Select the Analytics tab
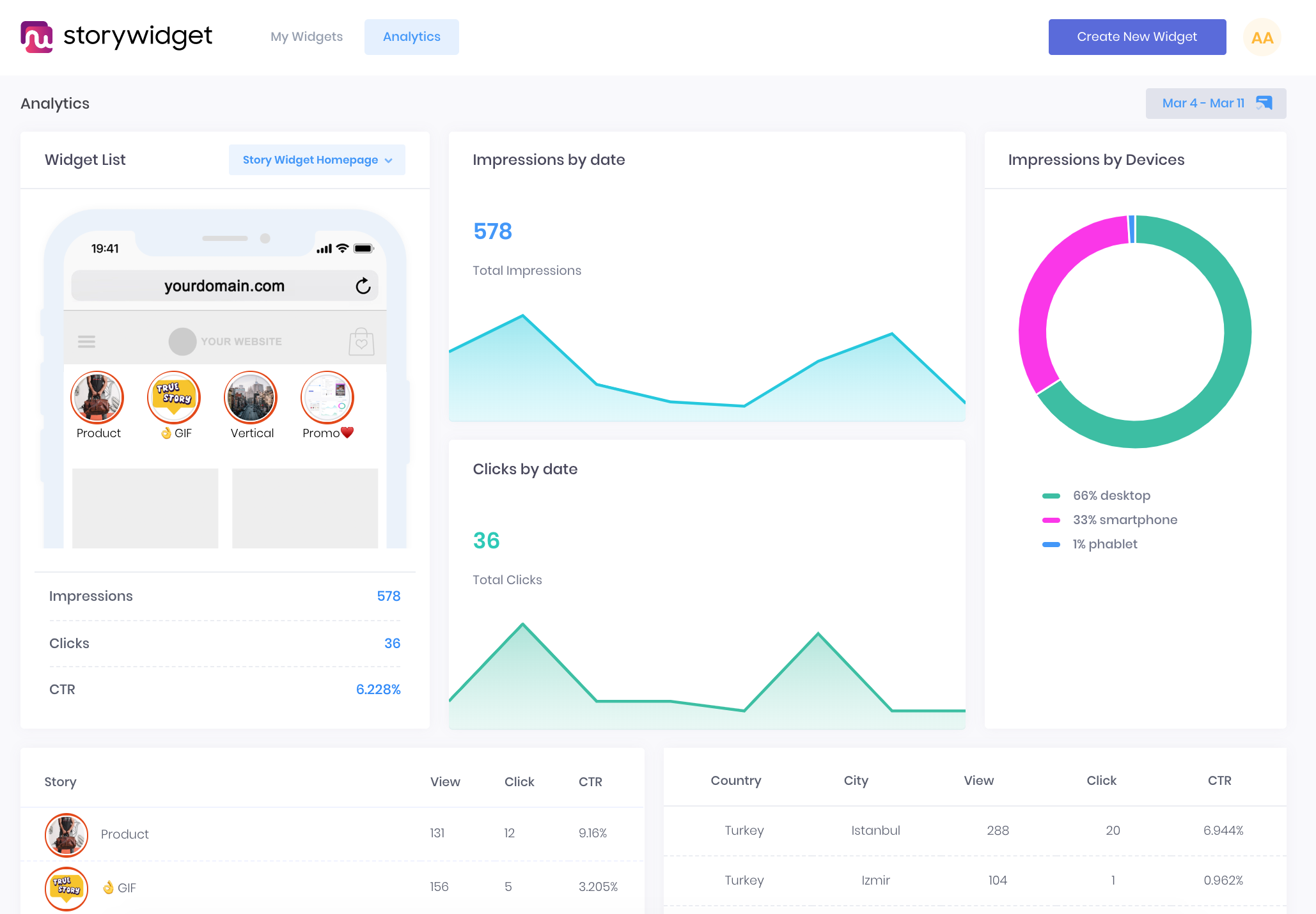1316x914 pixels. pyautogui.click(x=411, y=36)
